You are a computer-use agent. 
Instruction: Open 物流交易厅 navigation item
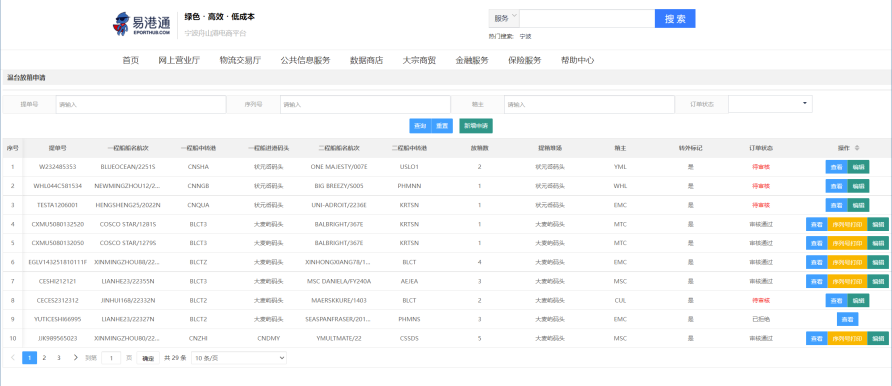pos(241,60)
